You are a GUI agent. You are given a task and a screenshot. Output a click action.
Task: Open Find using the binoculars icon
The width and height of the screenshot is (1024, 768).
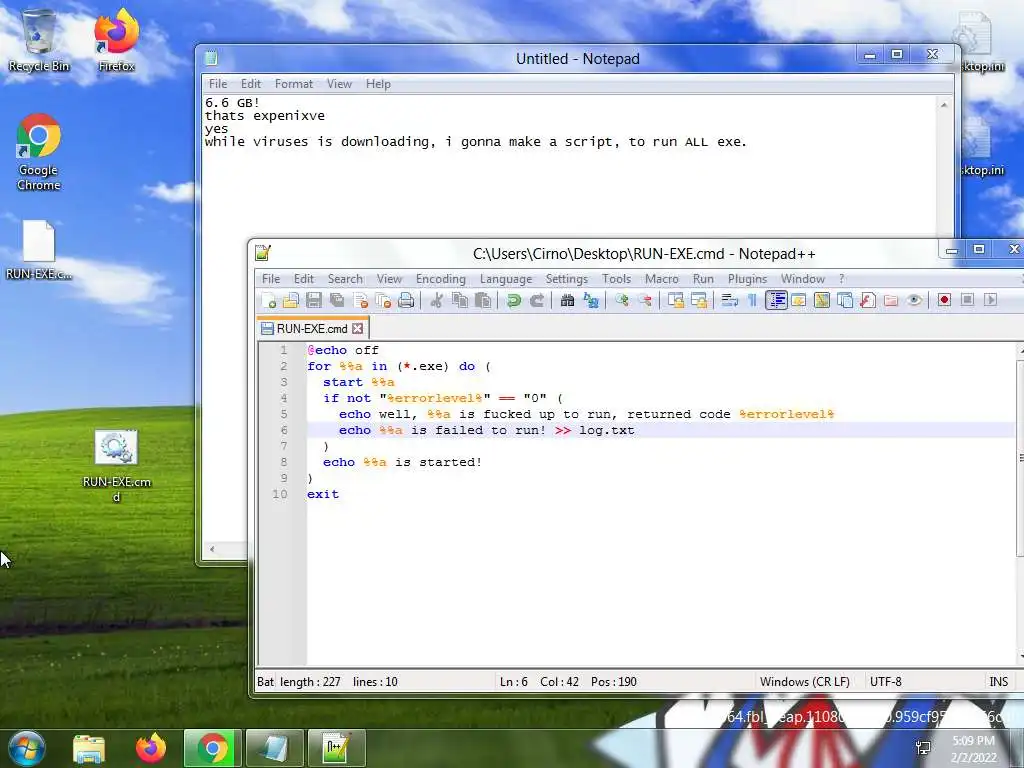pos(568,300)
